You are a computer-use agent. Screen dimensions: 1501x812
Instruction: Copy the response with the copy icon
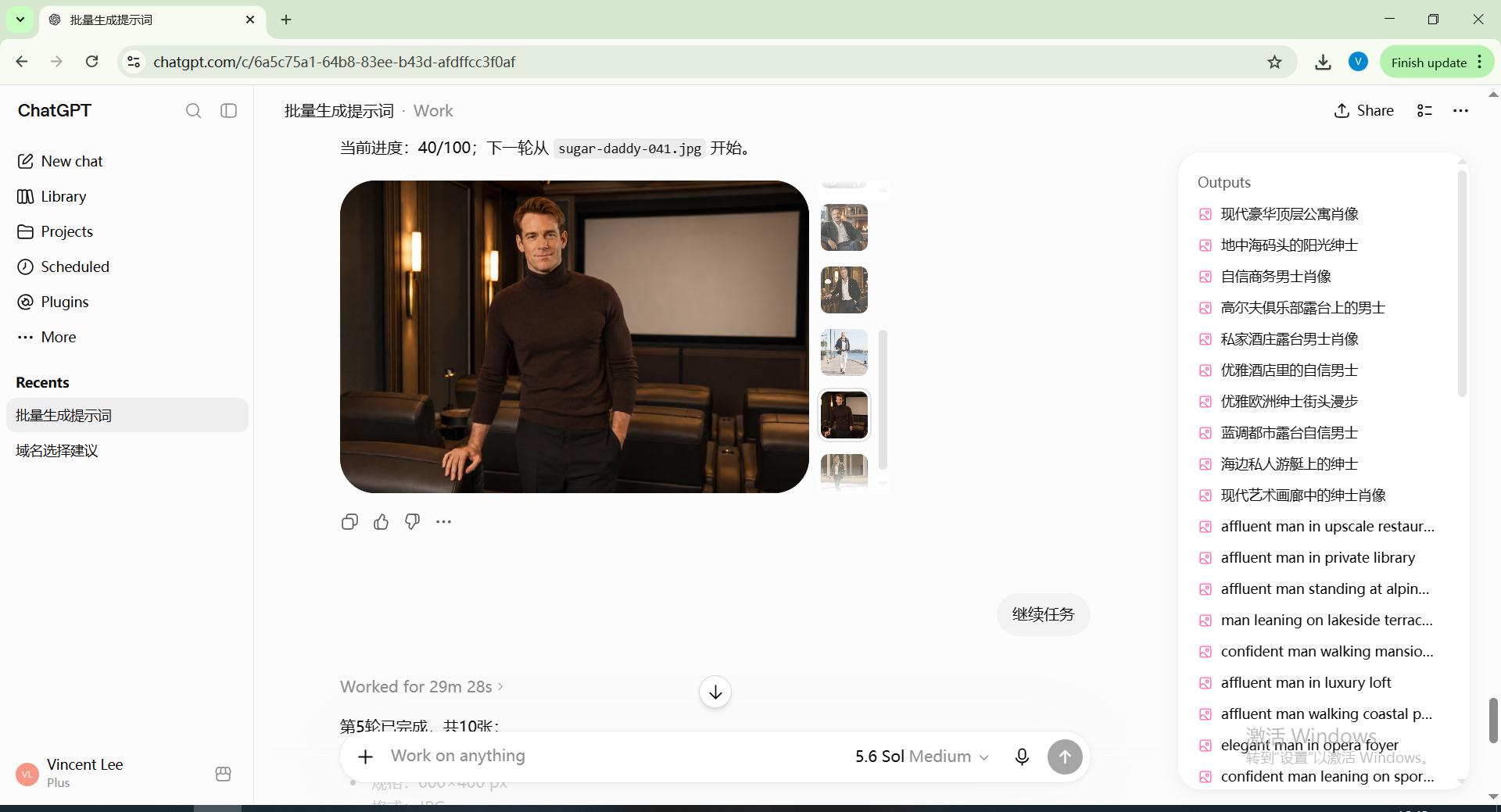[349, 522]
